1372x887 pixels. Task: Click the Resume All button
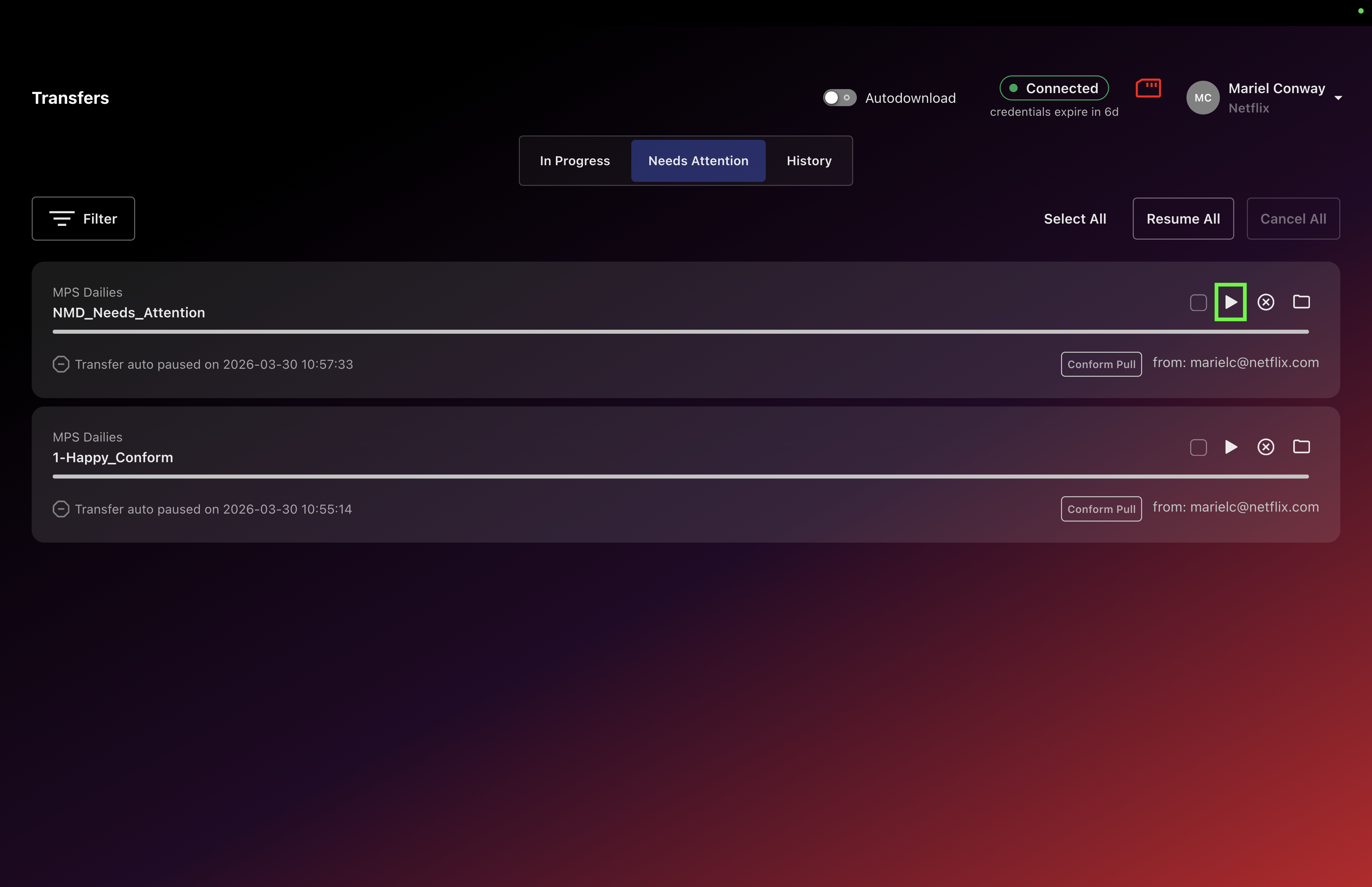(1182, 219)
